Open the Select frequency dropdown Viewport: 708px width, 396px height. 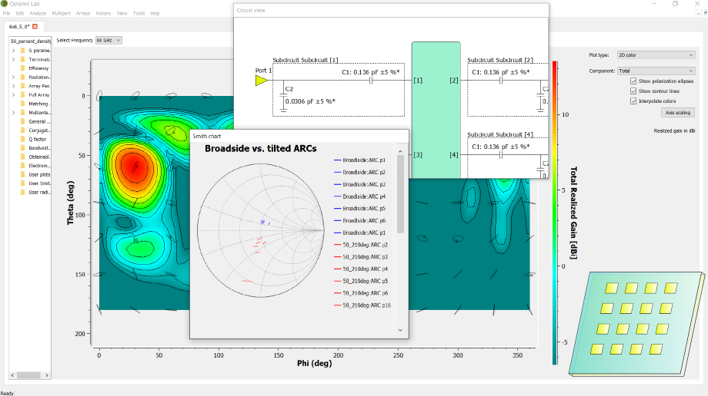tap(109, 40)
